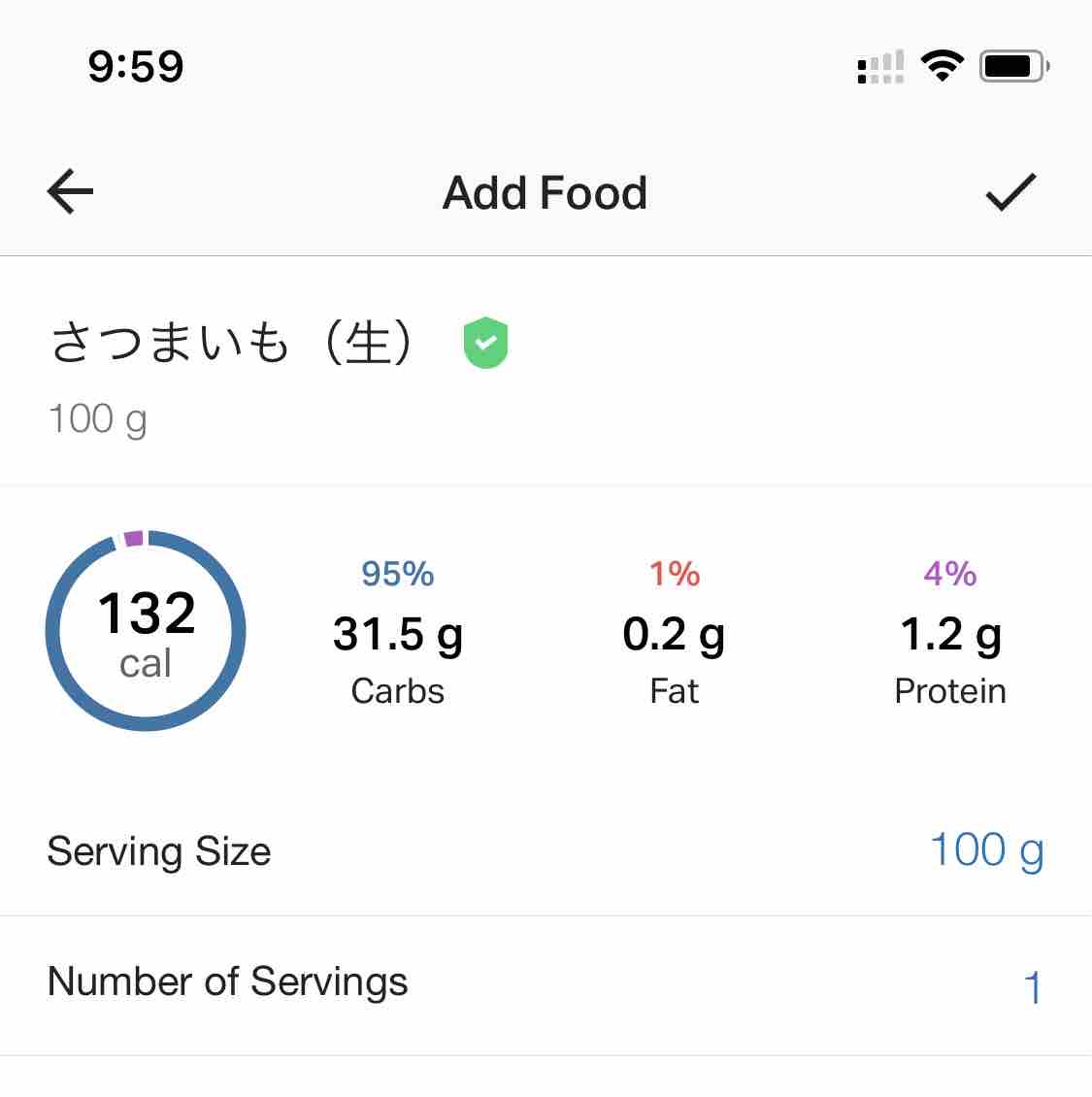Select the Number of Servings row label
Screen dimensions: 1092x1097
pos(227,981)
